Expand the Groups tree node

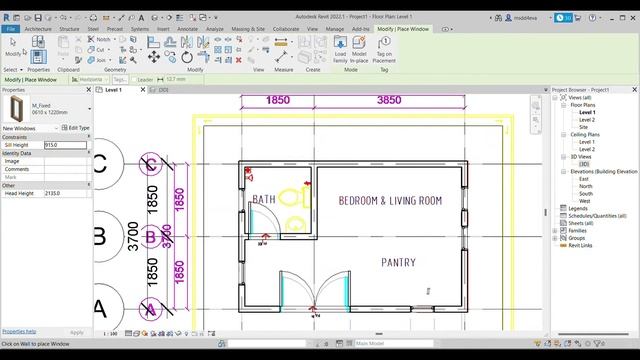555,238
